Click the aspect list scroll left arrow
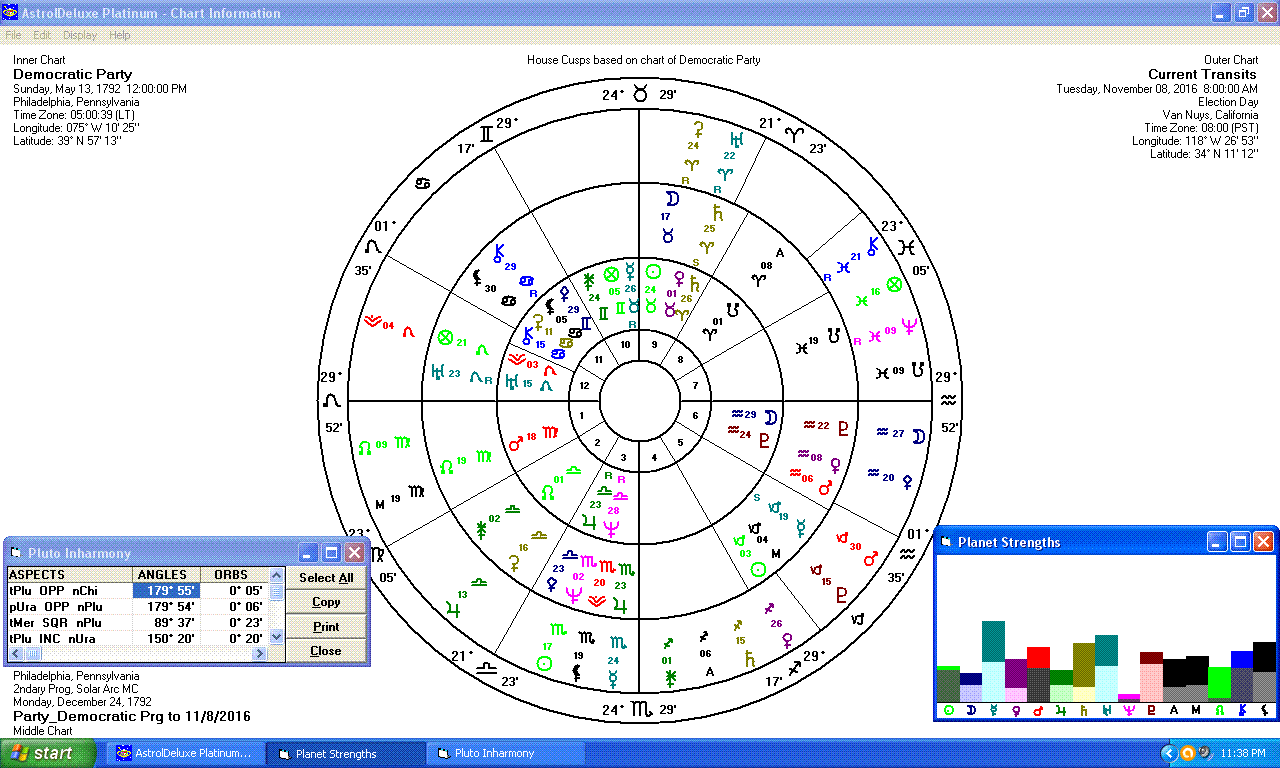Image resolution: width=1280 pixels, height=768 pixels. [x=15, y=653]
